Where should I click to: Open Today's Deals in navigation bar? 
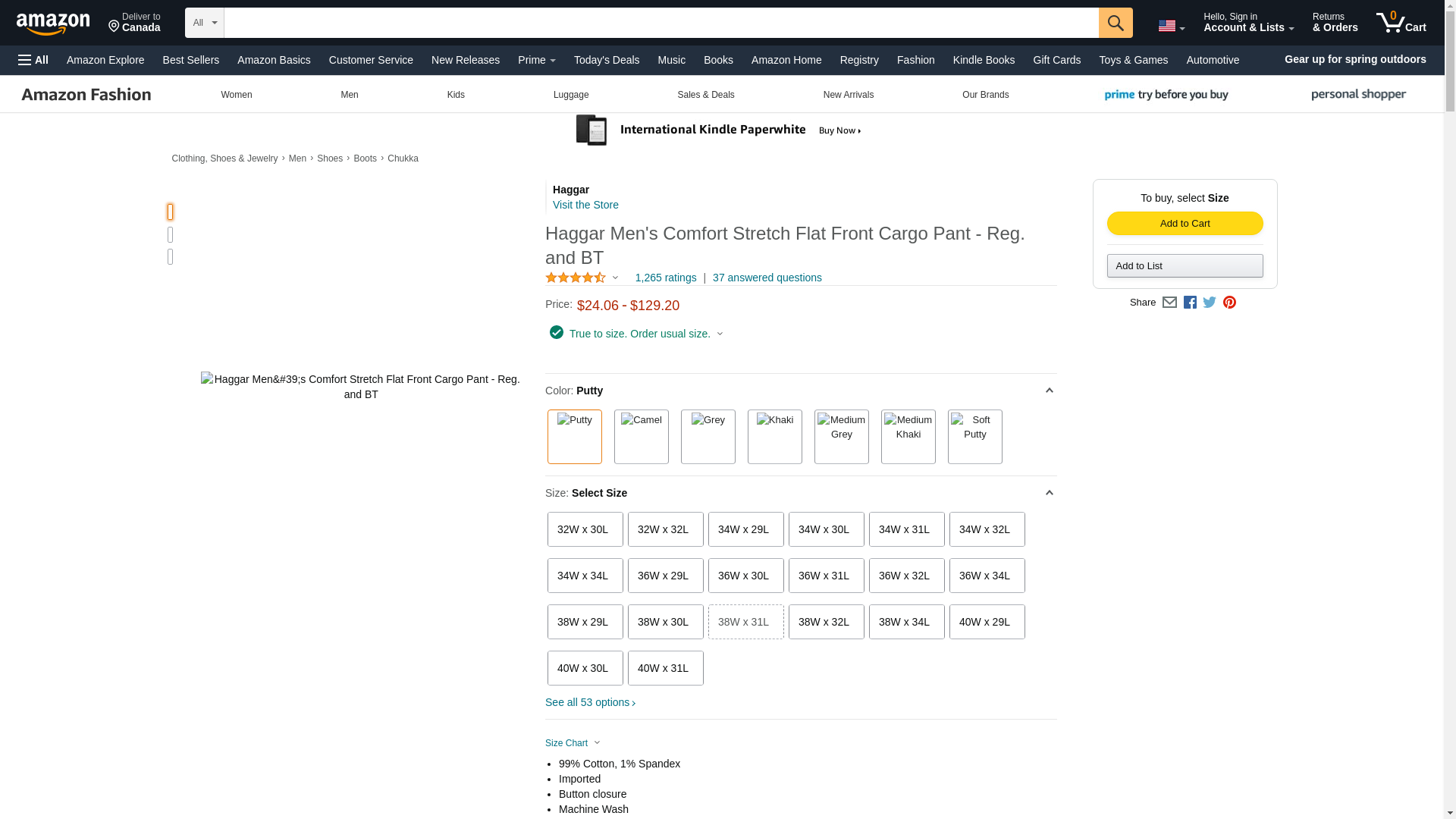click(606, 60)
